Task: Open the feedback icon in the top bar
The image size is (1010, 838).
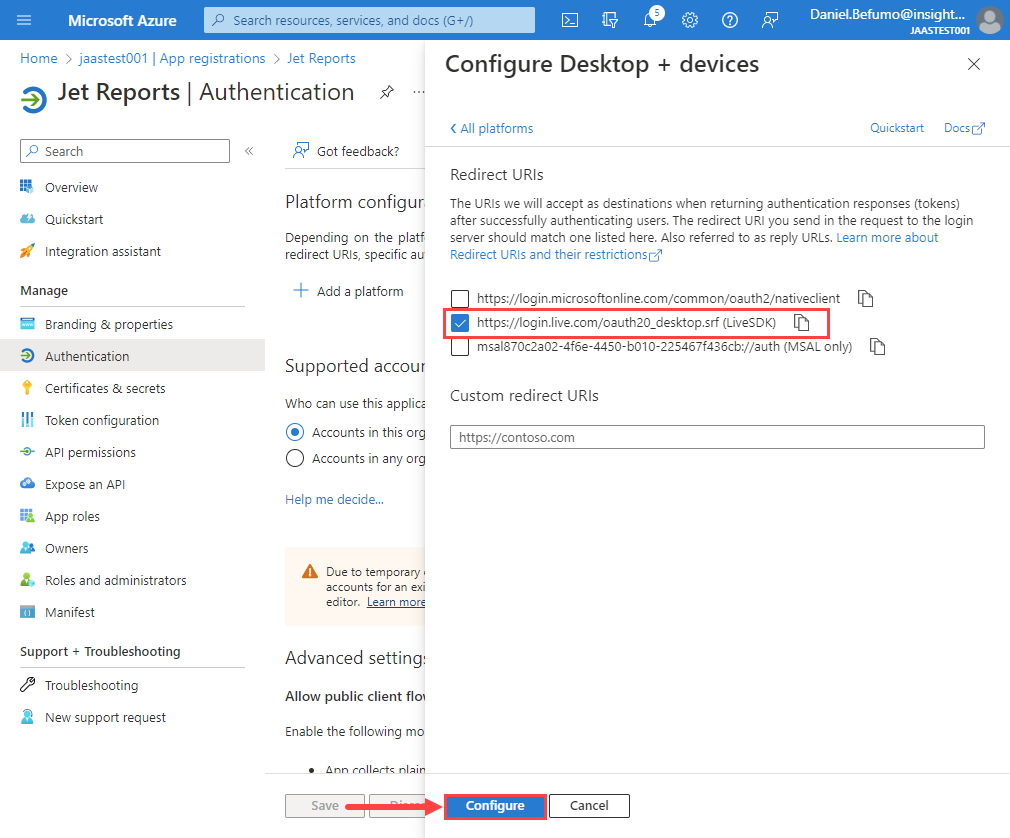Action: 770,20
